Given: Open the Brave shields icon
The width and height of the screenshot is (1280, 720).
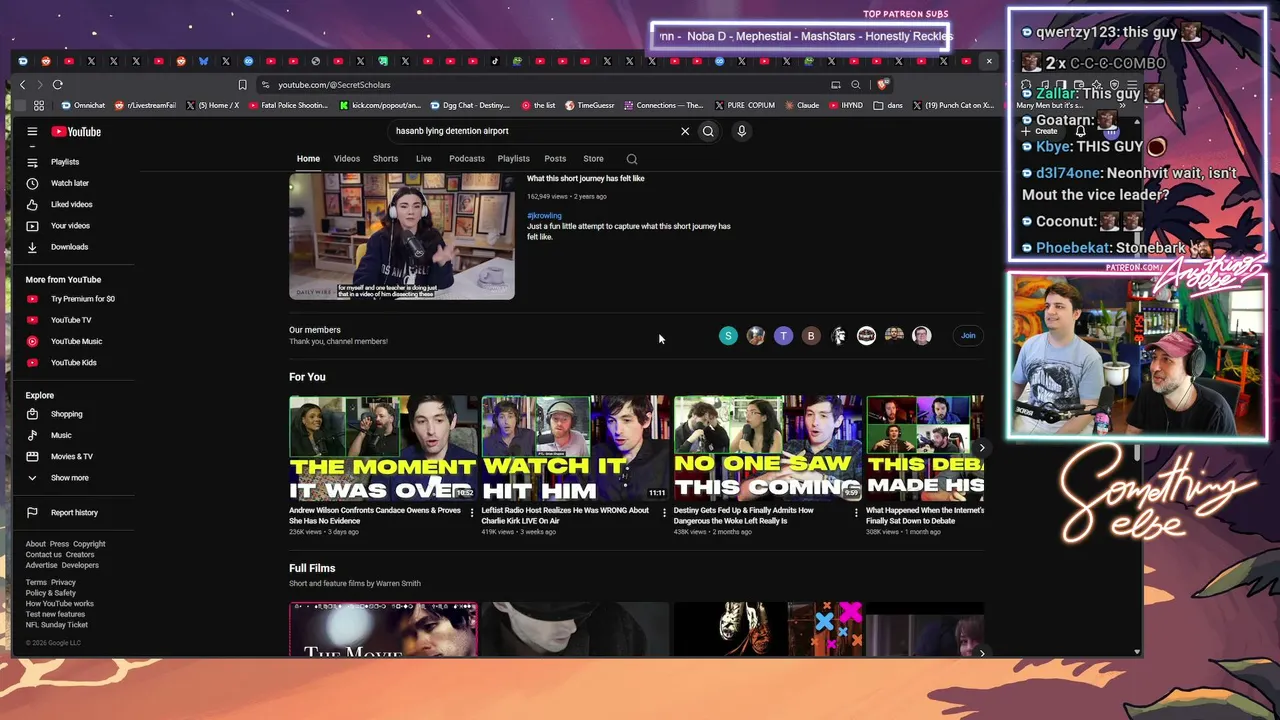Looking at the screenshot, I should 881,85.
